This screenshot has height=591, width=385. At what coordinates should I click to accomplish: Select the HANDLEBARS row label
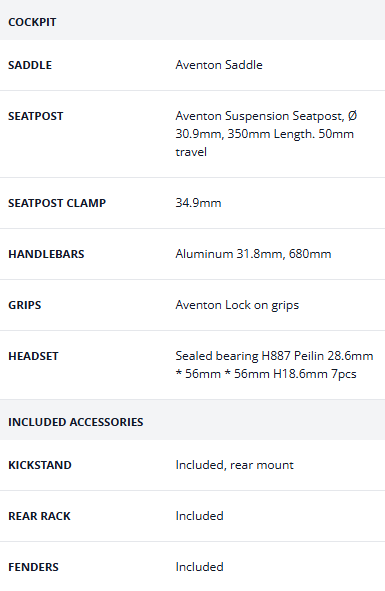[46, 254]
